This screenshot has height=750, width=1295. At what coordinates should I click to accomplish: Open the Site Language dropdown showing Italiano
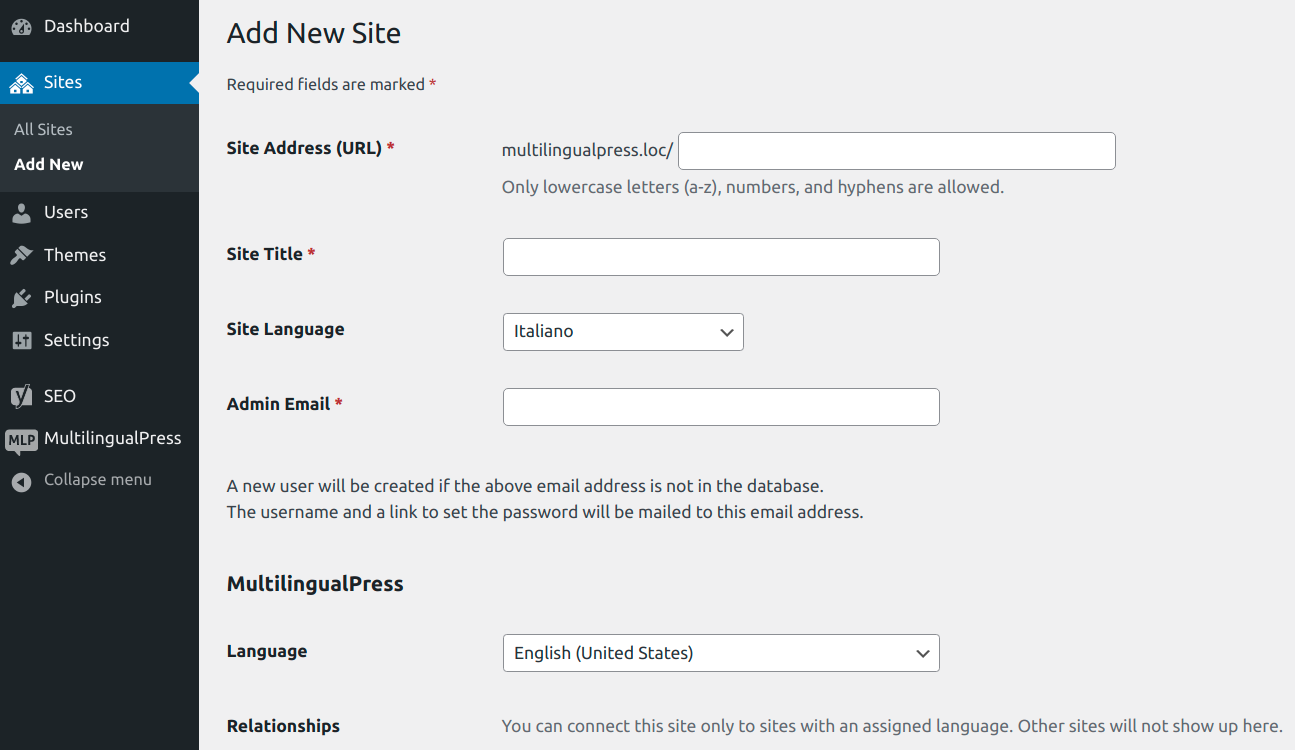(622, 331)
